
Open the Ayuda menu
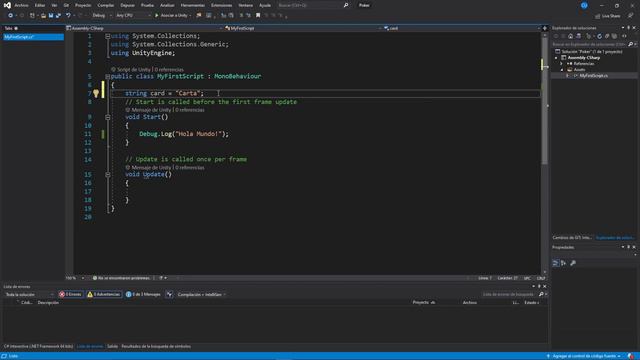pyautogui.click(x=265, y=5)
